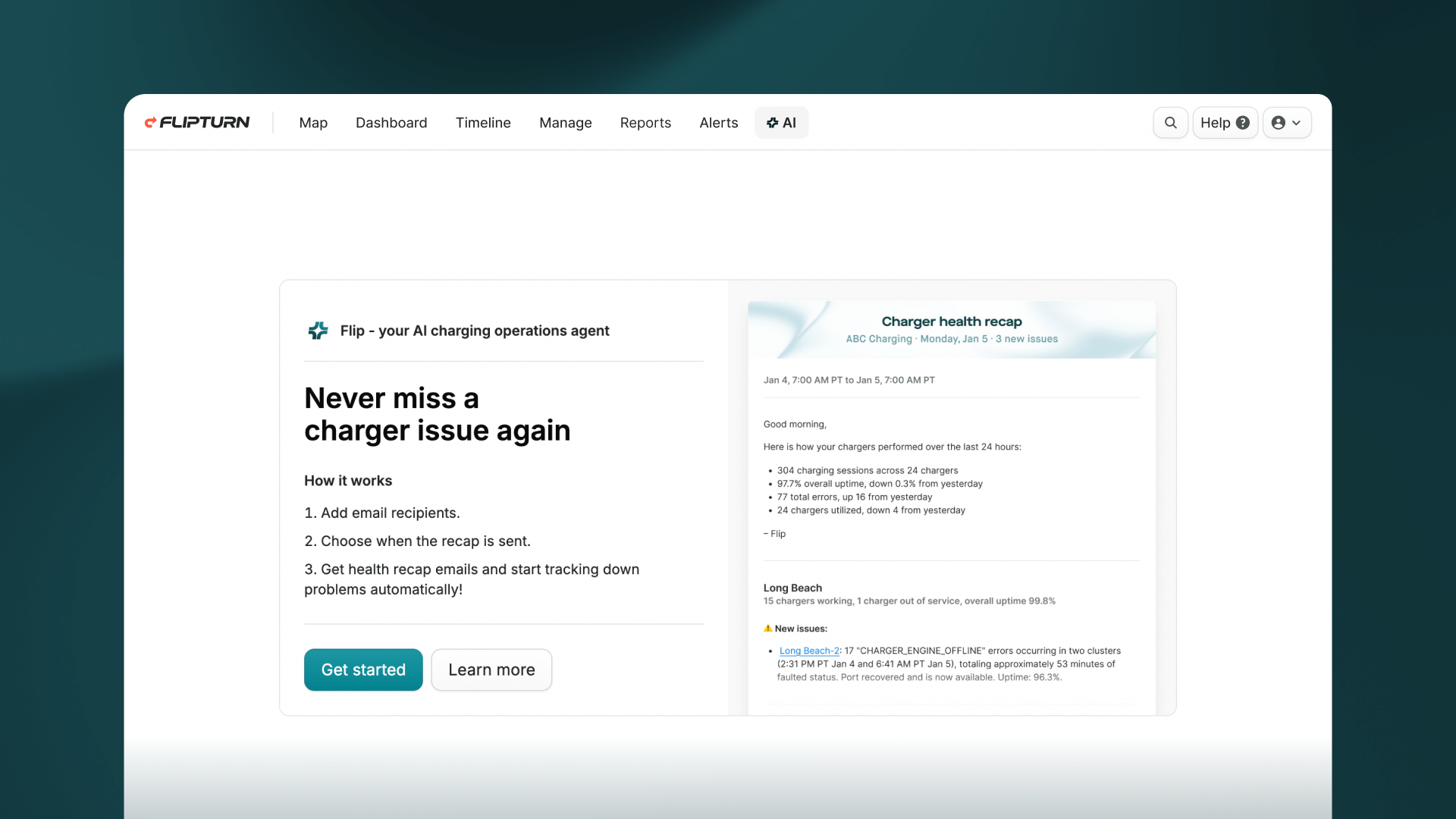Go to the Timeline tab
This screenshot has height=819, width=1456.
483,123
